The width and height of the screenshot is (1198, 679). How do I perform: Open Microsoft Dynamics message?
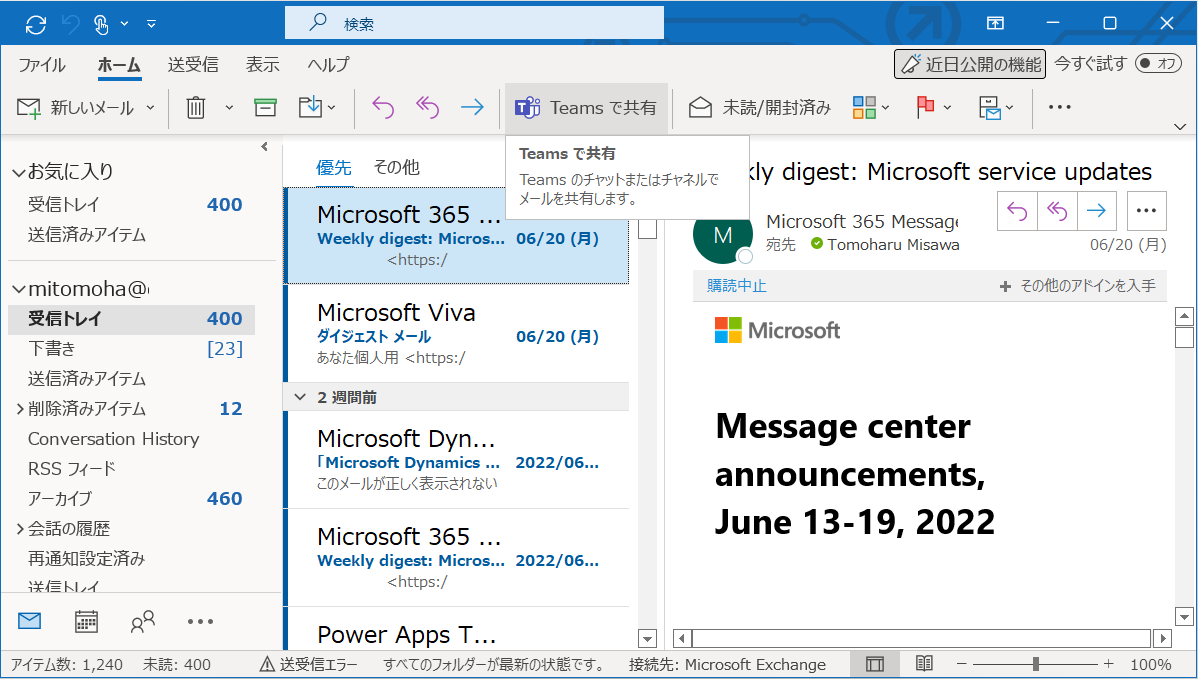[x=457, y=461]
